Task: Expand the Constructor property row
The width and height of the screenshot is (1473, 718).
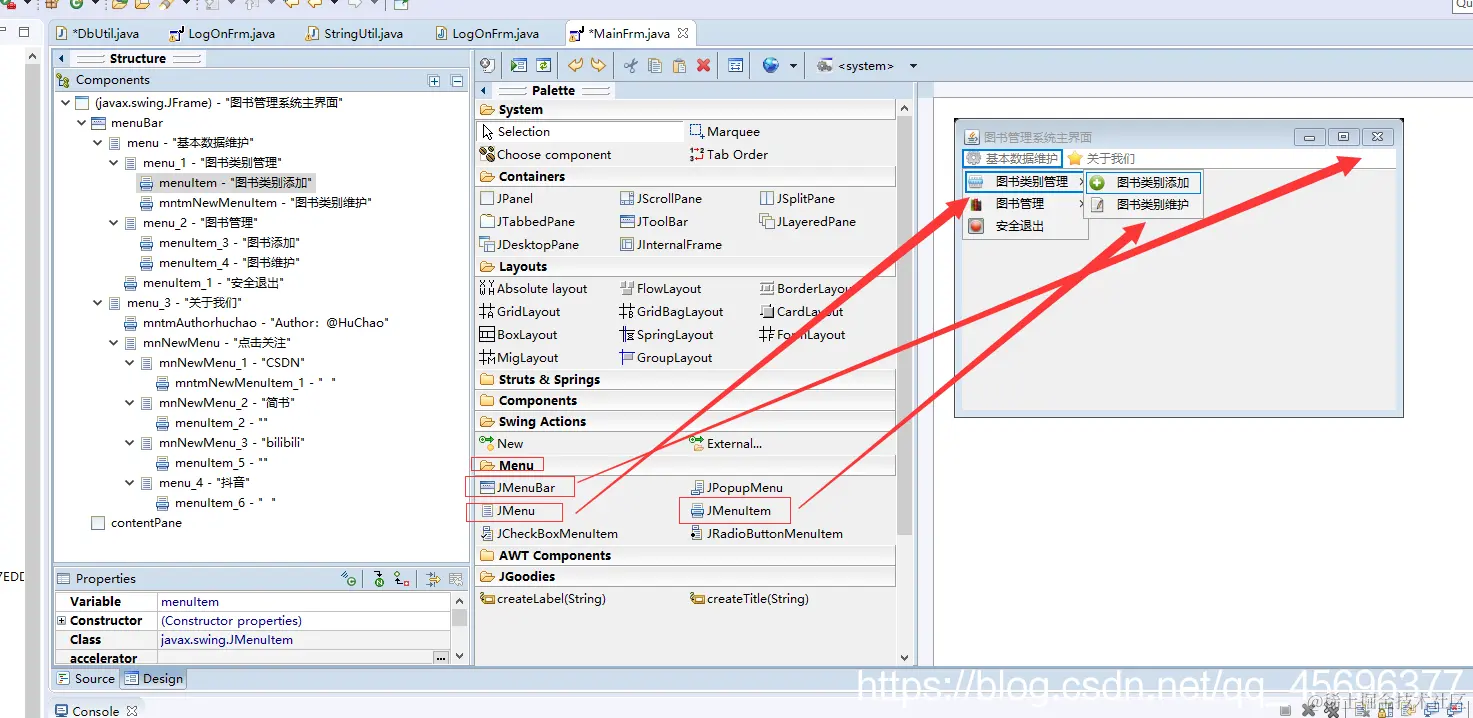Action: [x=62, y=621]
